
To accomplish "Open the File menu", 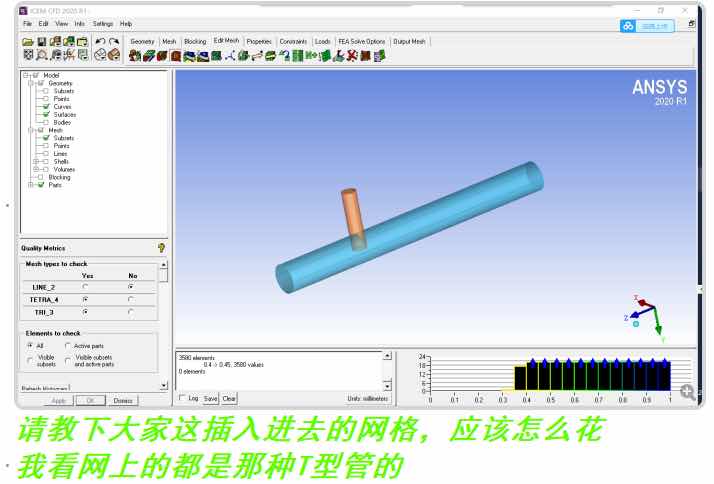I will click(28, 24).
